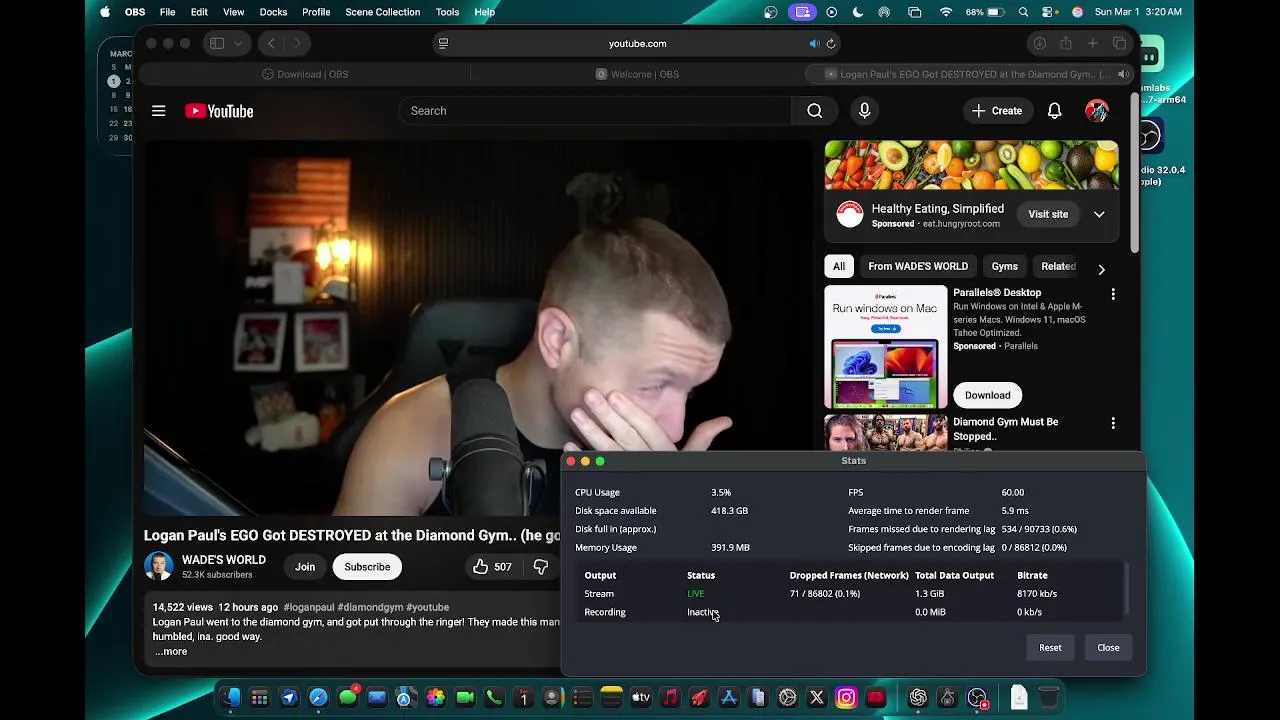Reset stats in OBS Stats window
Screen dimensions: 1280x720
1050,647
